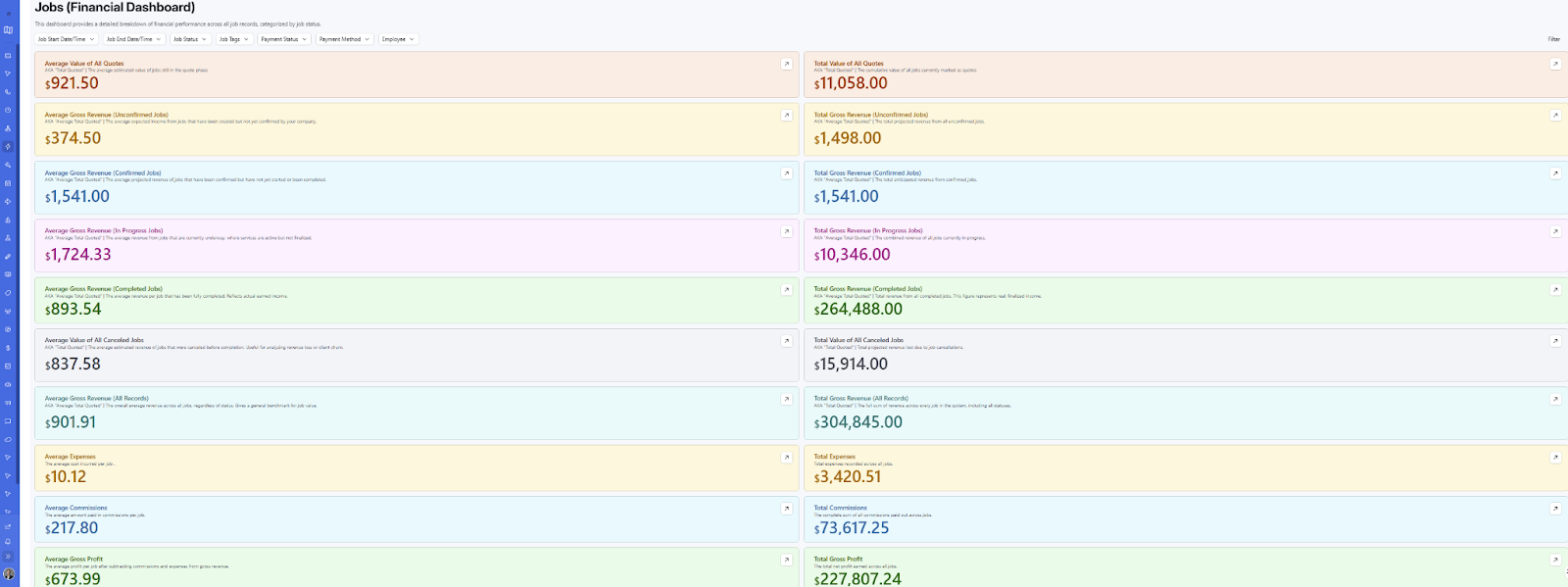Expand the Payment Method dropdown
The image size is (1568, 587).
344,39
